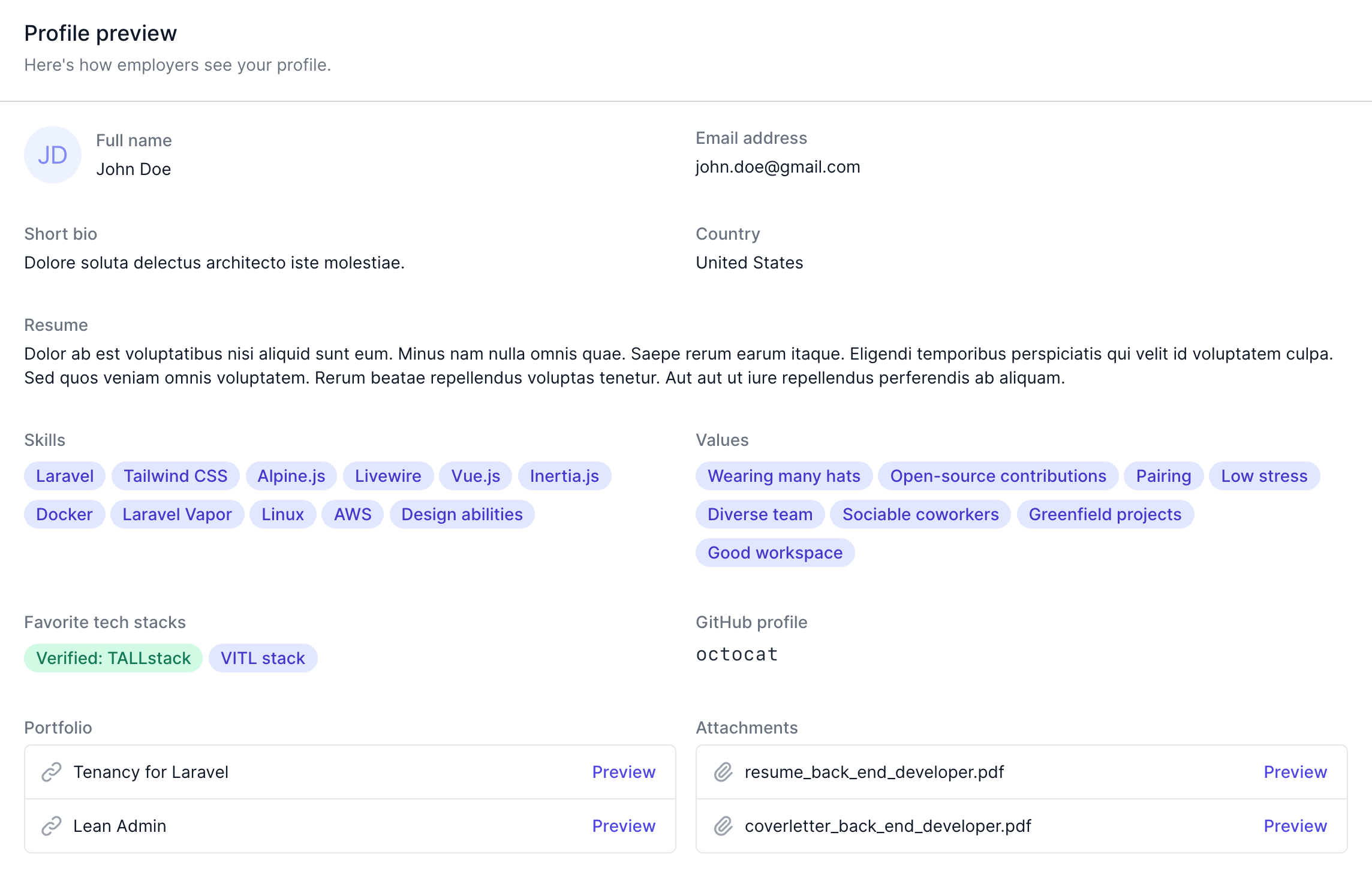The image size is (1372, 875).
Task: Click the VITL stack badge
Action: pyautogui.click(x=263, y=658)
